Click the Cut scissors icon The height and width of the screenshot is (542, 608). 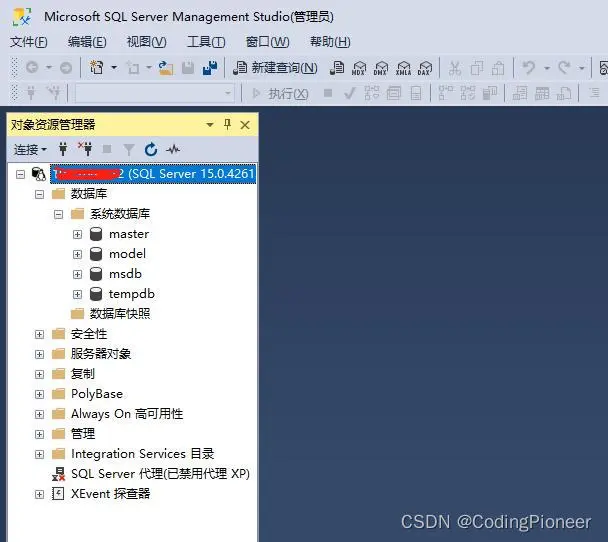tap(455, 69)
